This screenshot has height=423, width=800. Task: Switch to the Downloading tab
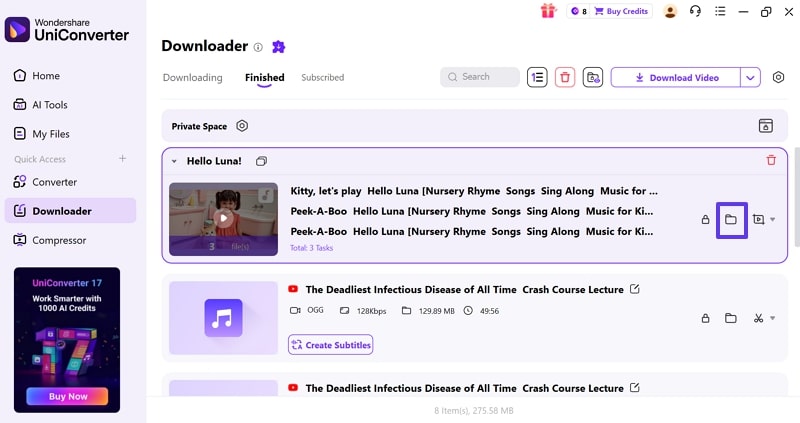coord(192,78)
